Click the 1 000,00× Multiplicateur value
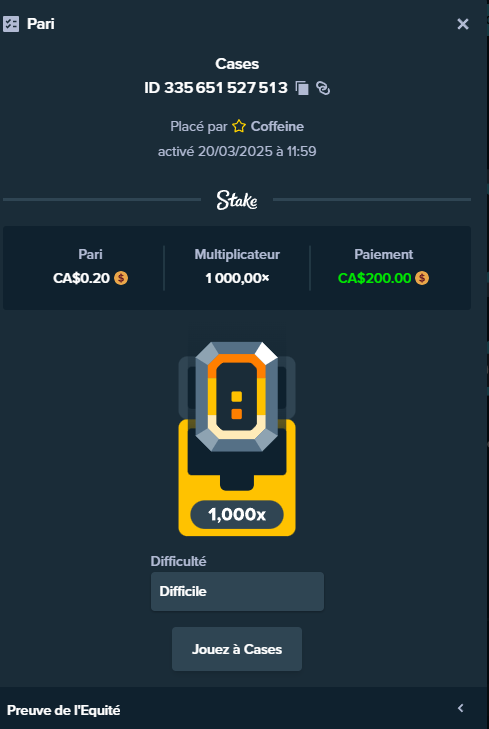This screenshot has width=489, height=729. click(x=237, y=278)
